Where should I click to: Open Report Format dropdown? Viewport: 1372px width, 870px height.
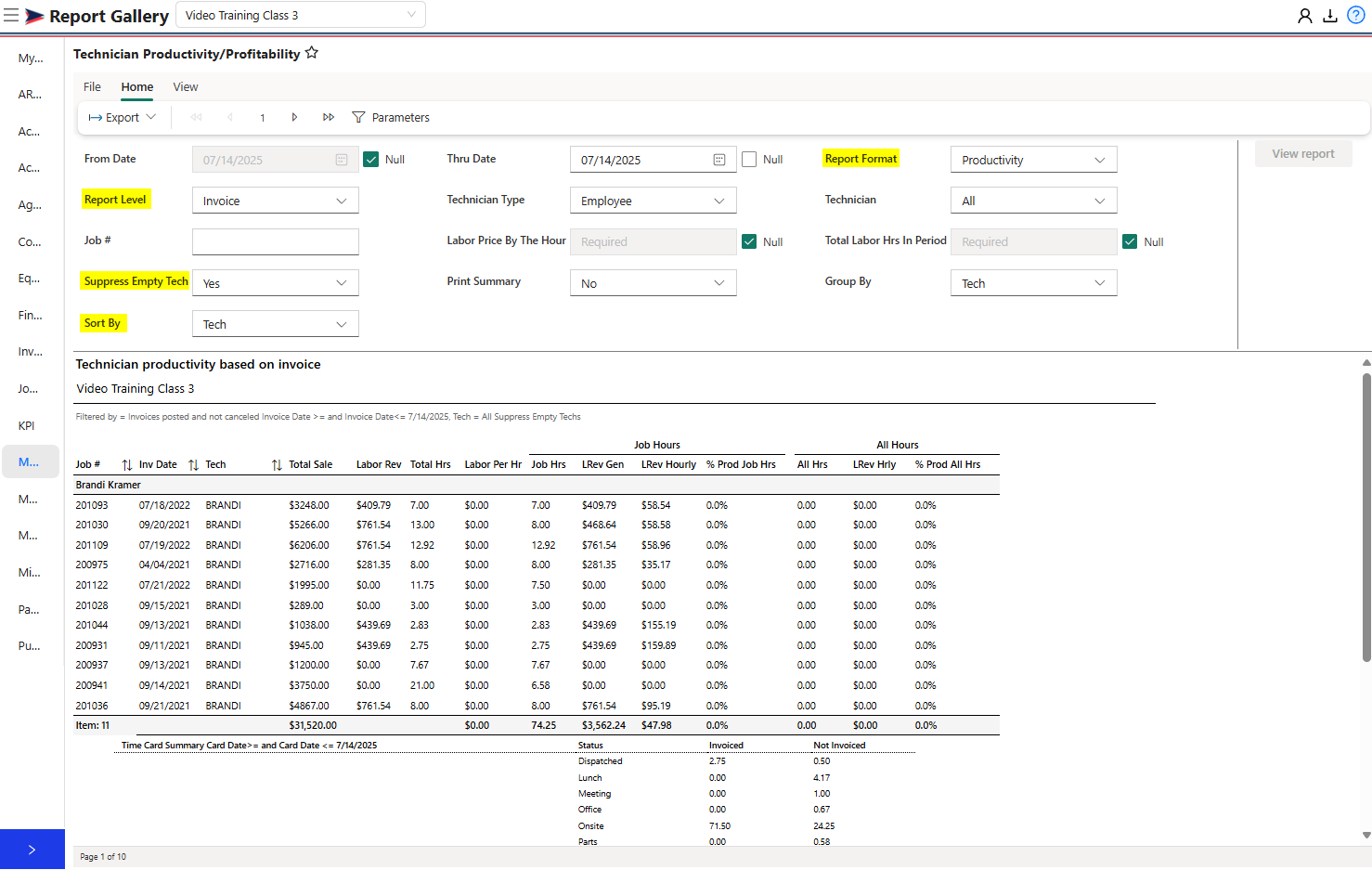click(x=1034, y=160)
